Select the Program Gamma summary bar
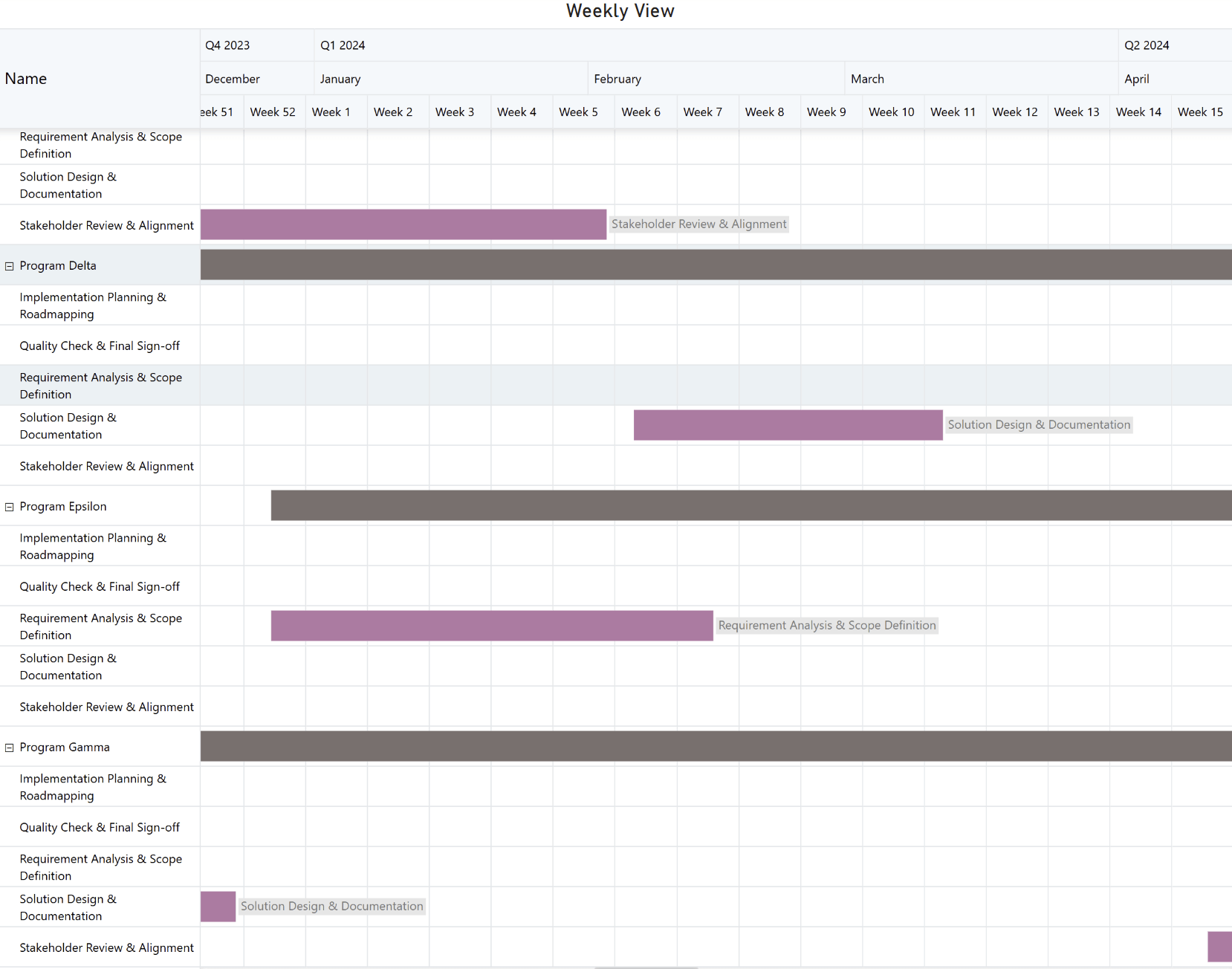 click(716, 747)
